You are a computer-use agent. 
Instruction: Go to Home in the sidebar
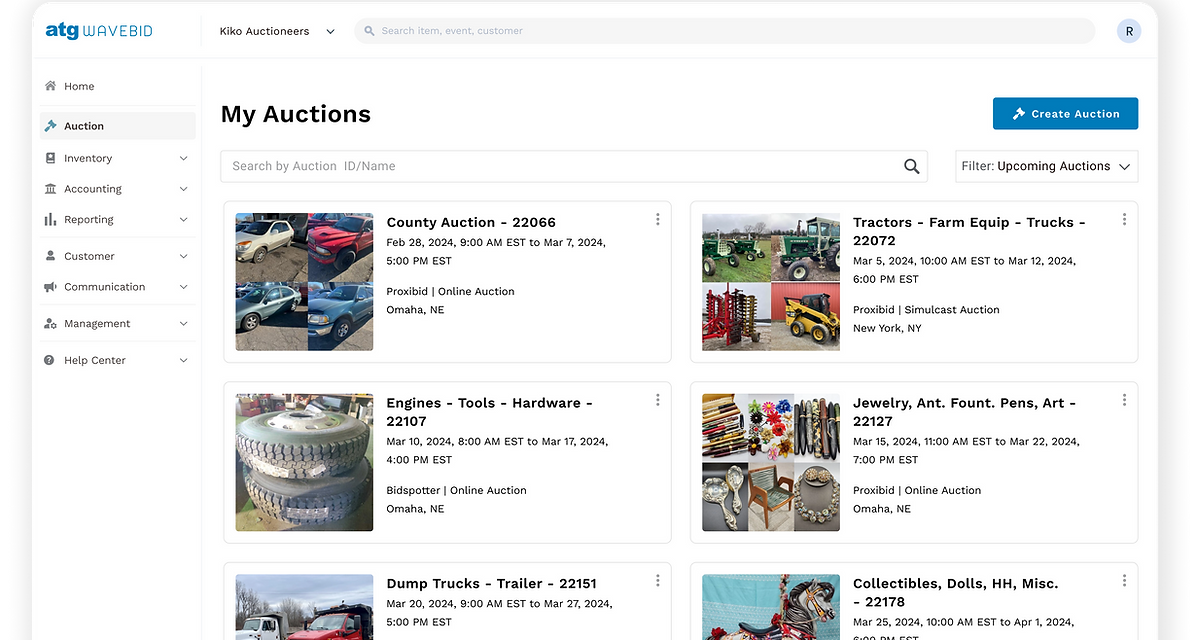tap(118, 86)
